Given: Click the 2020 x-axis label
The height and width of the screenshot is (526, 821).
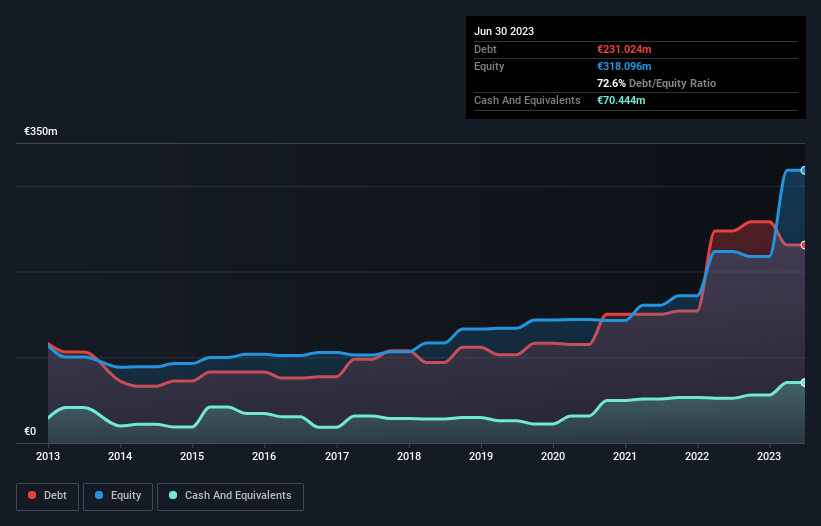Looking at the screenshot, I should 553,456.
